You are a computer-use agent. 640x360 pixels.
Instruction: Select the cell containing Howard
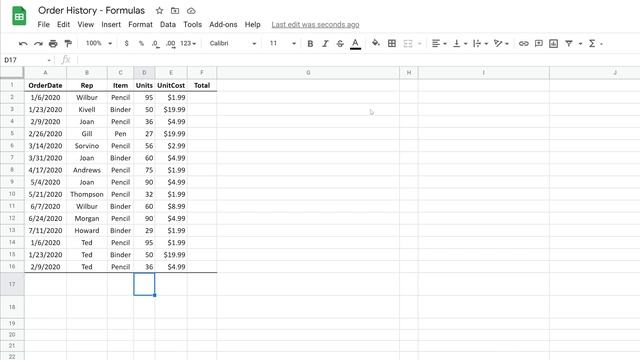point(87,231)
